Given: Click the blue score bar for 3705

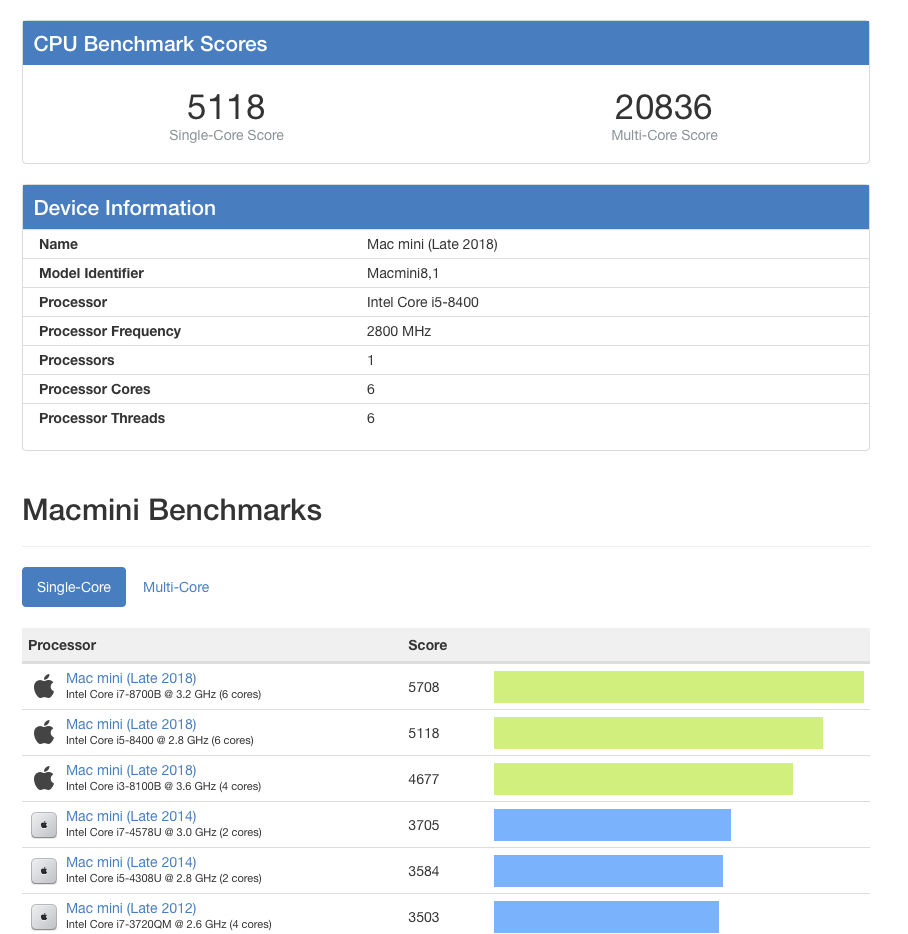Looking at the screenshot, I should pos(612,825).
